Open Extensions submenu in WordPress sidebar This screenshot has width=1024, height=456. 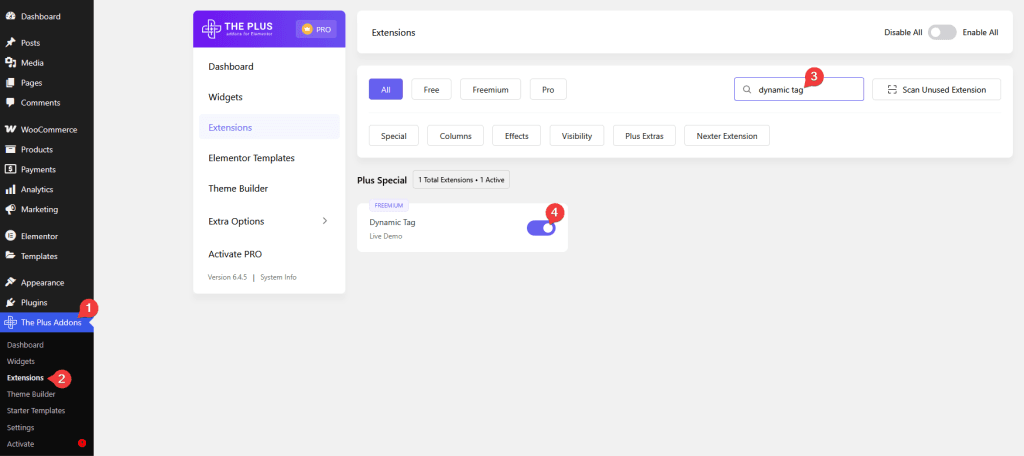click(25, 378)
